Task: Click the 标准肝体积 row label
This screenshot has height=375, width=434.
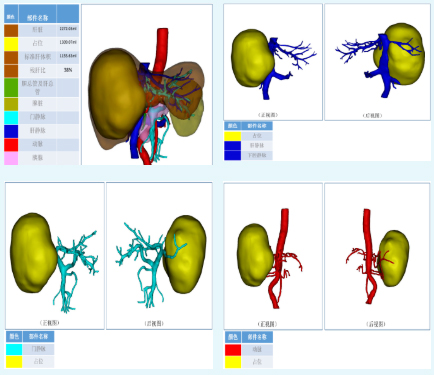Action: point(37,57)
